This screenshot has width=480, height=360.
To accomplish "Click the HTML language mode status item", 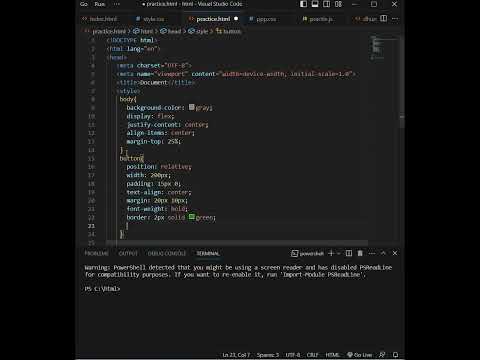I will click(332, 355).
